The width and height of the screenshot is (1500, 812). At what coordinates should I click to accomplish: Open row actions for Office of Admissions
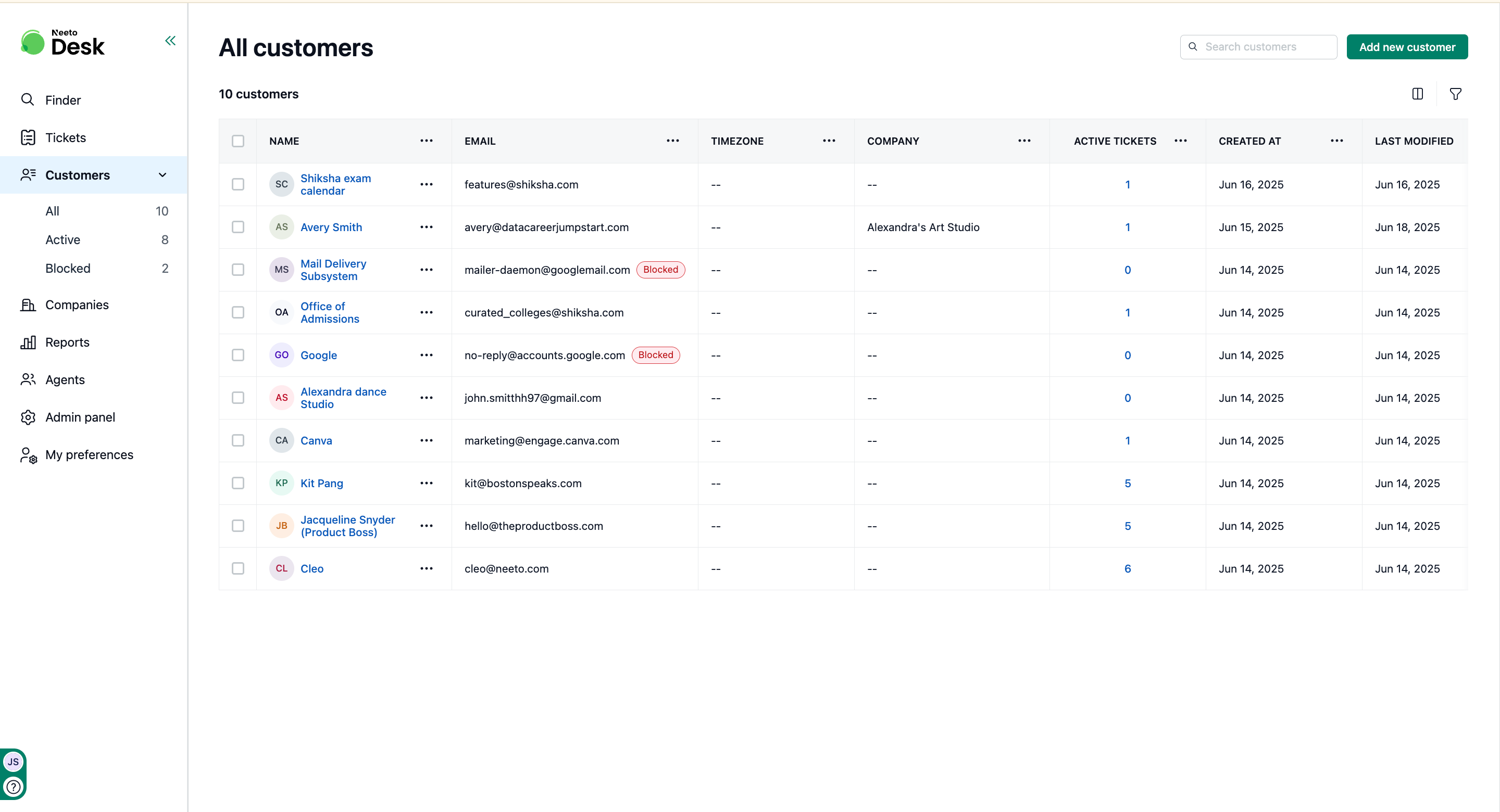(x=426, y=313)
